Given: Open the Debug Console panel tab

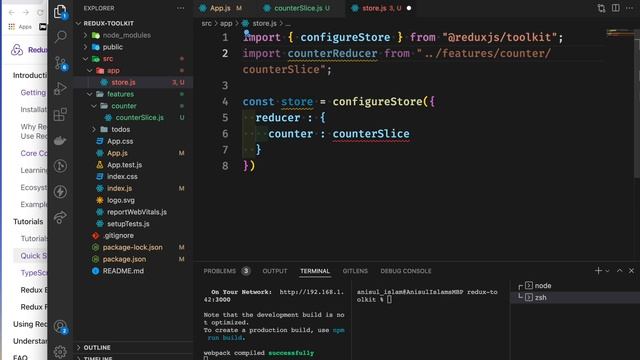Looking at the screenshot, I should tap(405, 271).
